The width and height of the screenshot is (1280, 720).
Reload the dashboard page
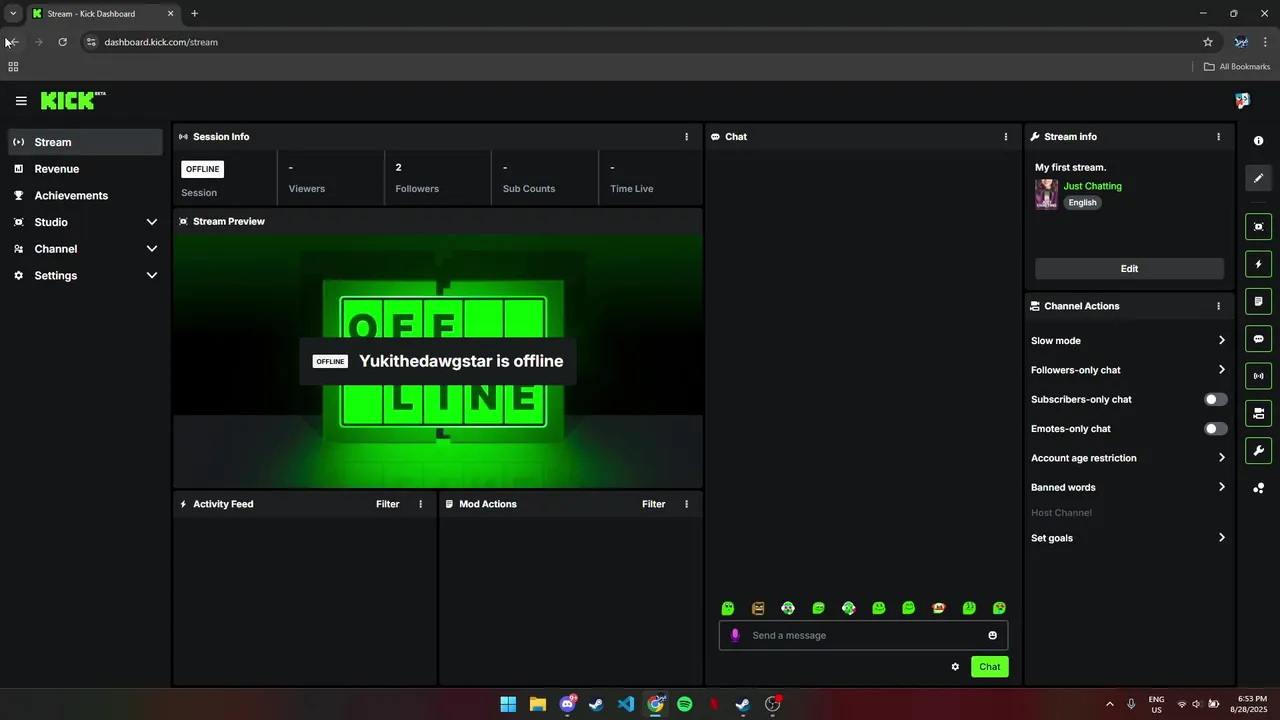point(62,42)
